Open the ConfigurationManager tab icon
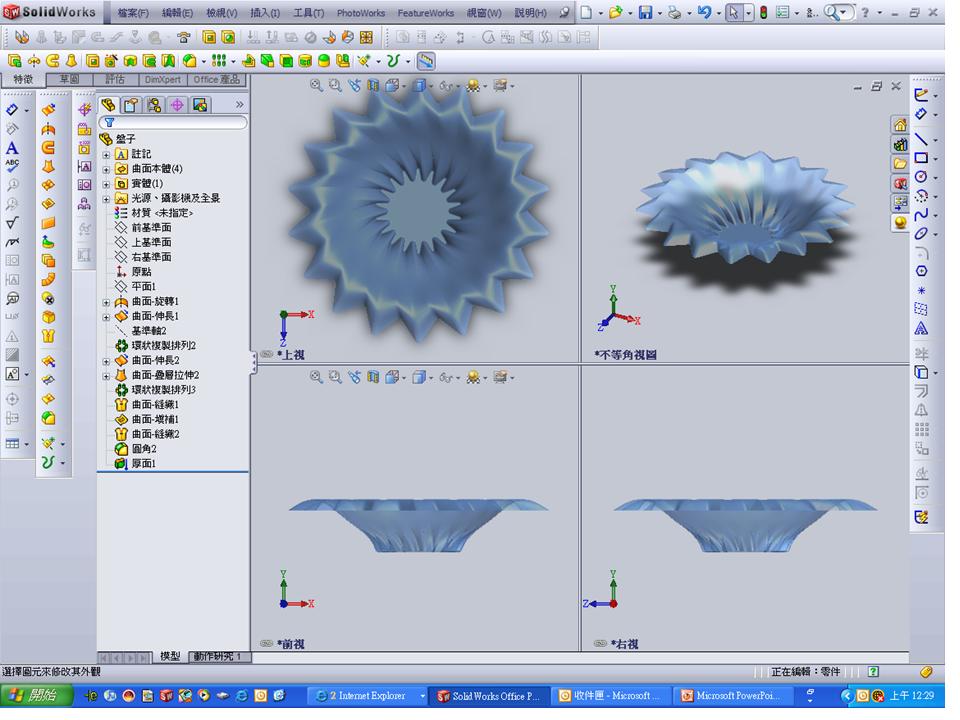 click(154, 105)
